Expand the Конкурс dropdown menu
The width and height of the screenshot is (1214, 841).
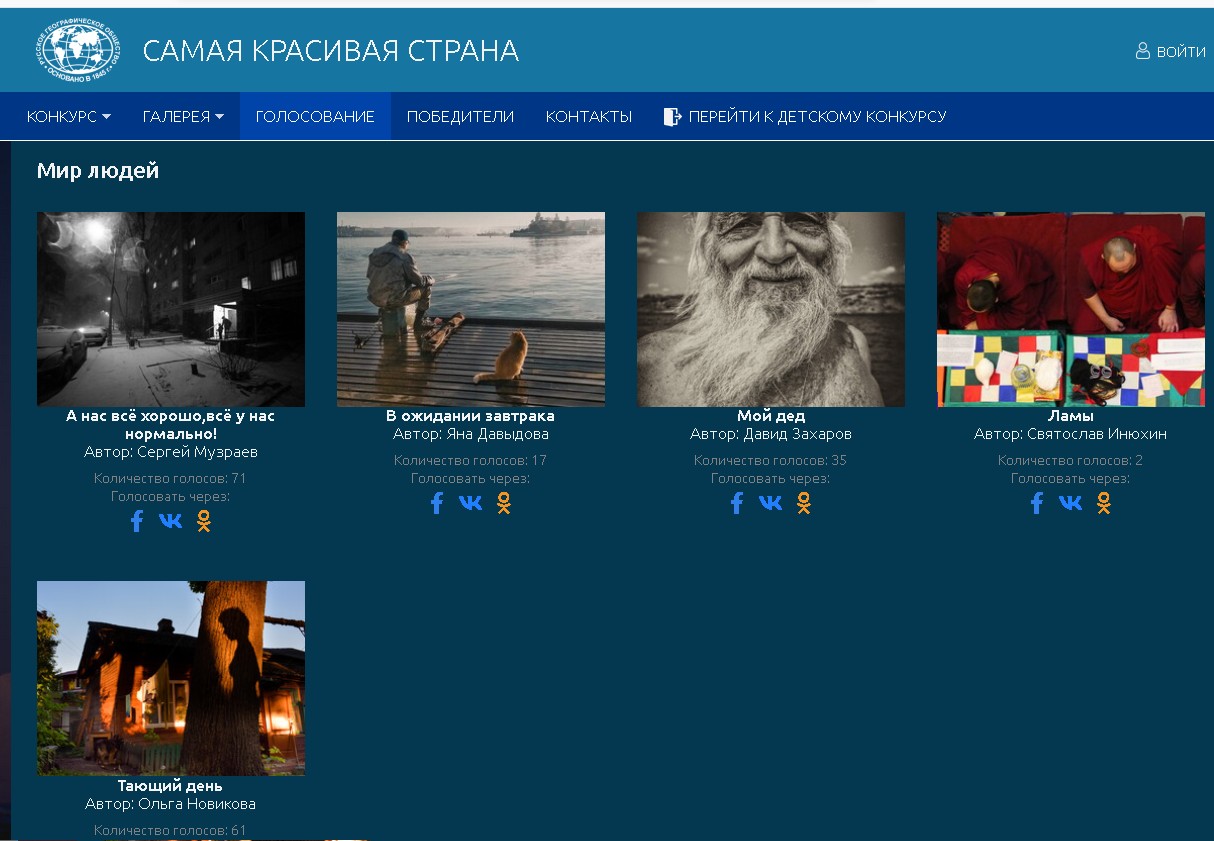pos(68,117)
